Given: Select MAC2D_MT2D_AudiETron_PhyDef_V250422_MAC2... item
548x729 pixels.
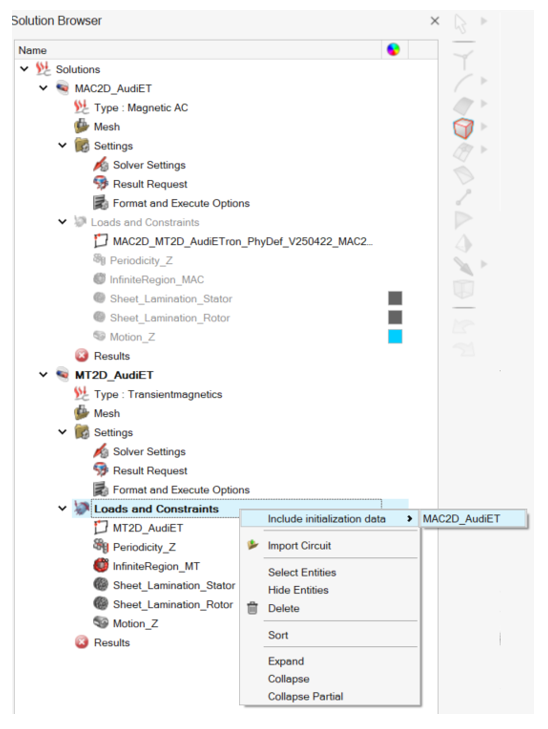Looking at the screenshot, I should coord(243,241).
